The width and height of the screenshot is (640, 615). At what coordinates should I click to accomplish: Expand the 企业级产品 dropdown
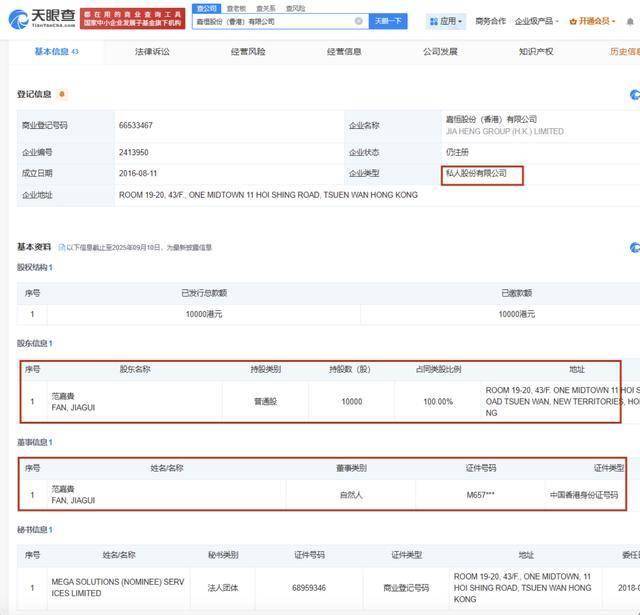pyautogui.click(x=536, y=21)
